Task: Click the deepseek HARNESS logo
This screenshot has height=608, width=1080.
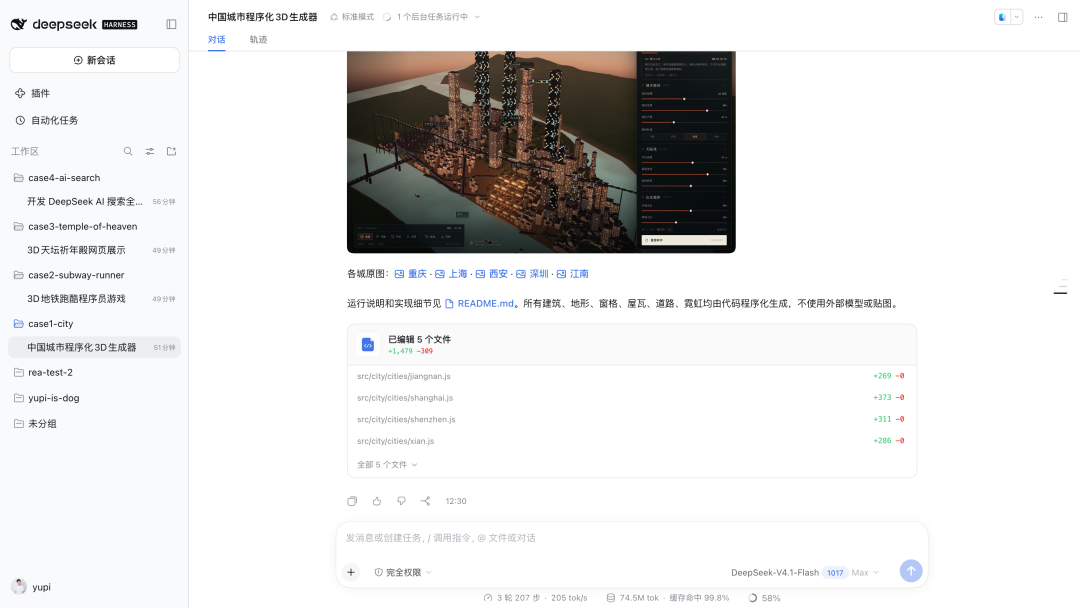Action: [74, 24]
